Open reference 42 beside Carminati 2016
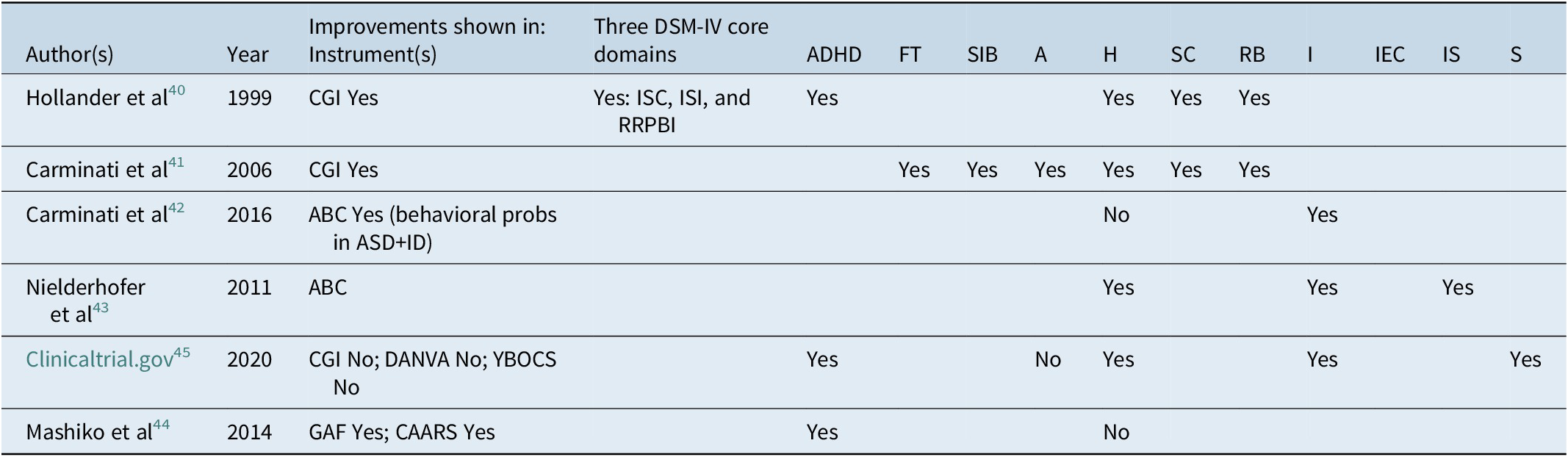The width and height of the screenshot is (1568, 457). pyautogui.click(x=176, y=208)
